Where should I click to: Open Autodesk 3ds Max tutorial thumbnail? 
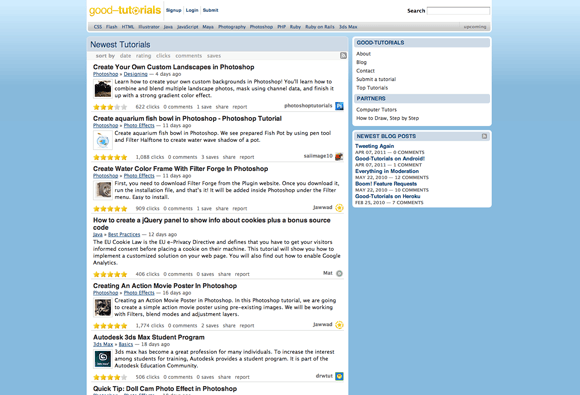(103, 359)
